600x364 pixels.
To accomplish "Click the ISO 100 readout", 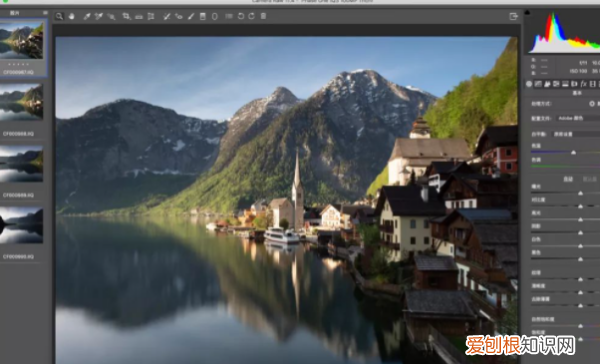I will click(578, 71).
